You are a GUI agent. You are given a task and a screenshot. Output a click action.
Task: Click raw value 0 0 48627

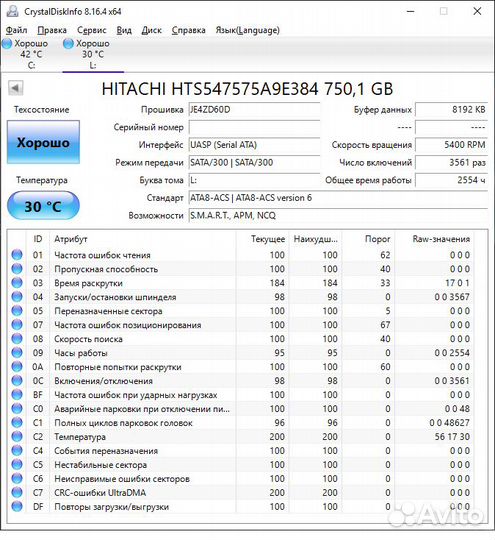point(449,423)
